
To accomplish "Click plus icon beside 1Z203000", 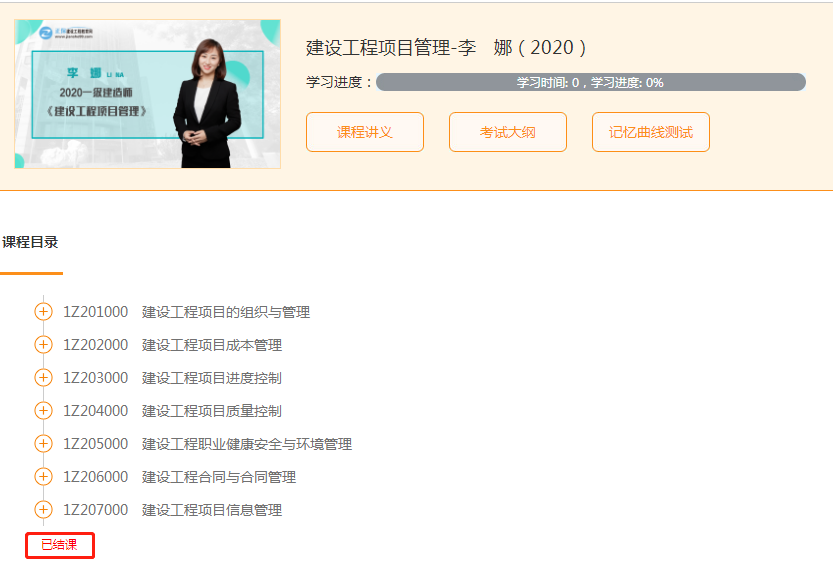I will [x=43, y=378].
